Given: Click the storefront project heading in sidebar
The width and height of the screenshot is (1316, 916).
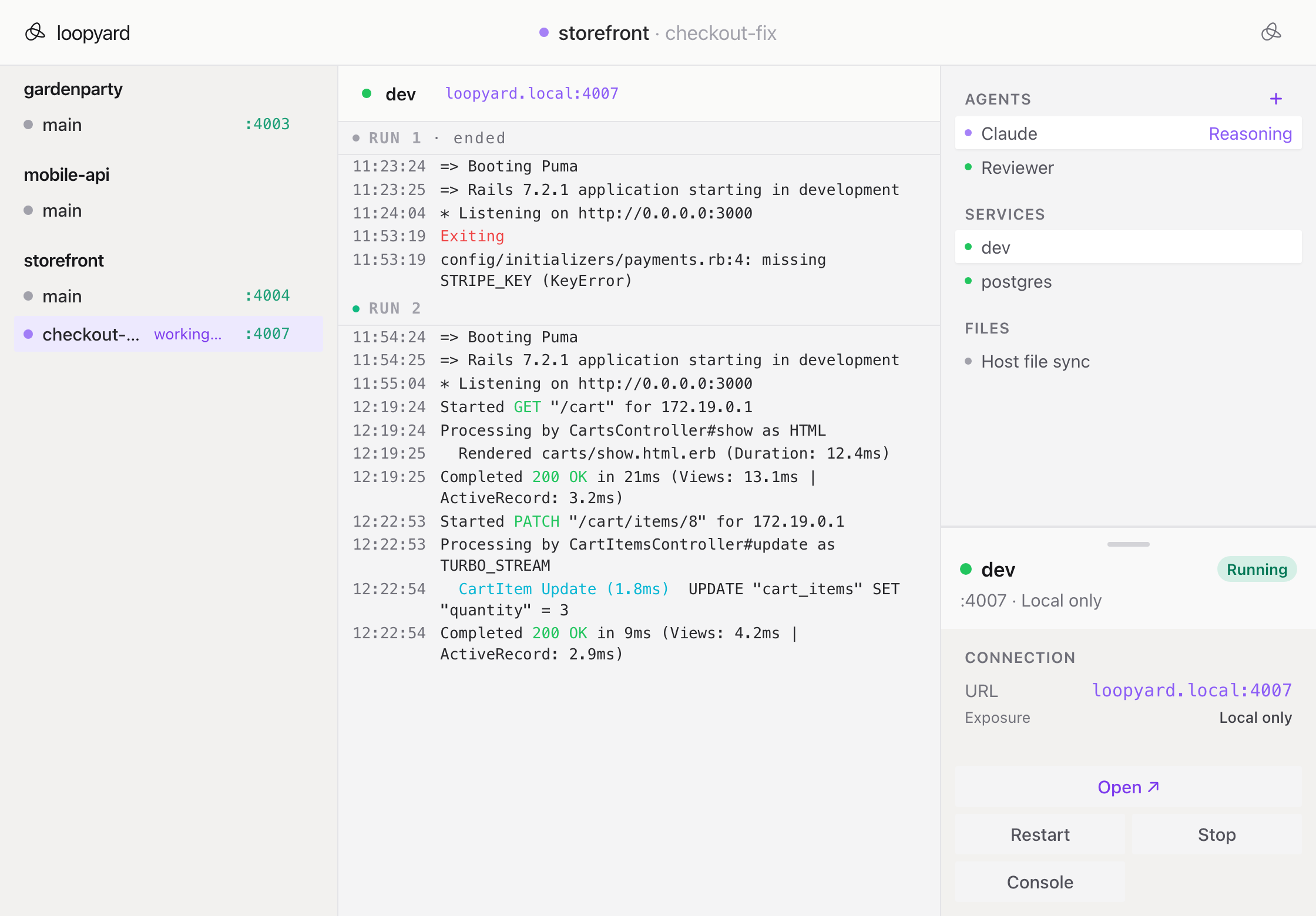Looking at the screenshot, I should coord(63,261).
